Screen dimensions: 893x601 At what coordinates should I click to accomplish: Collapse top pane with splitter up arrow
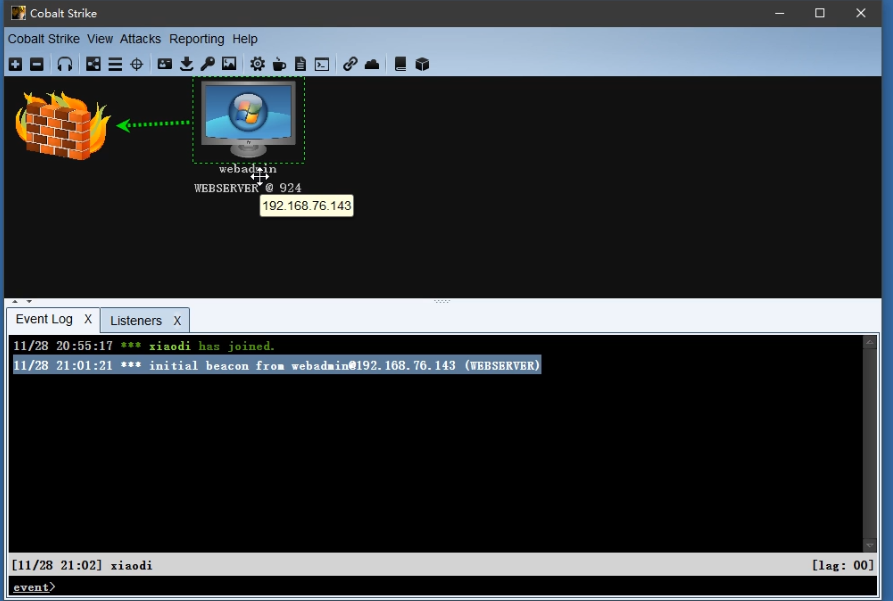click(x=15, y=301)
